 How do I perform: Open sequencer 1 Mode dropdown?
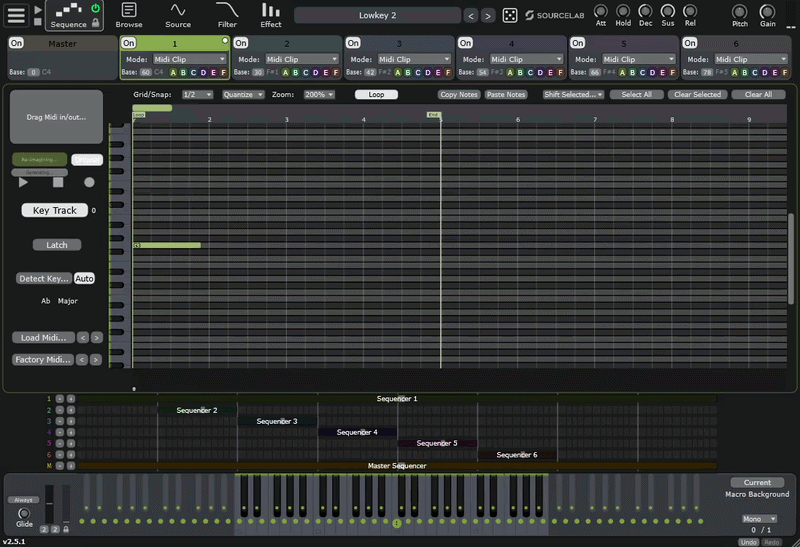tap(190, 59)
